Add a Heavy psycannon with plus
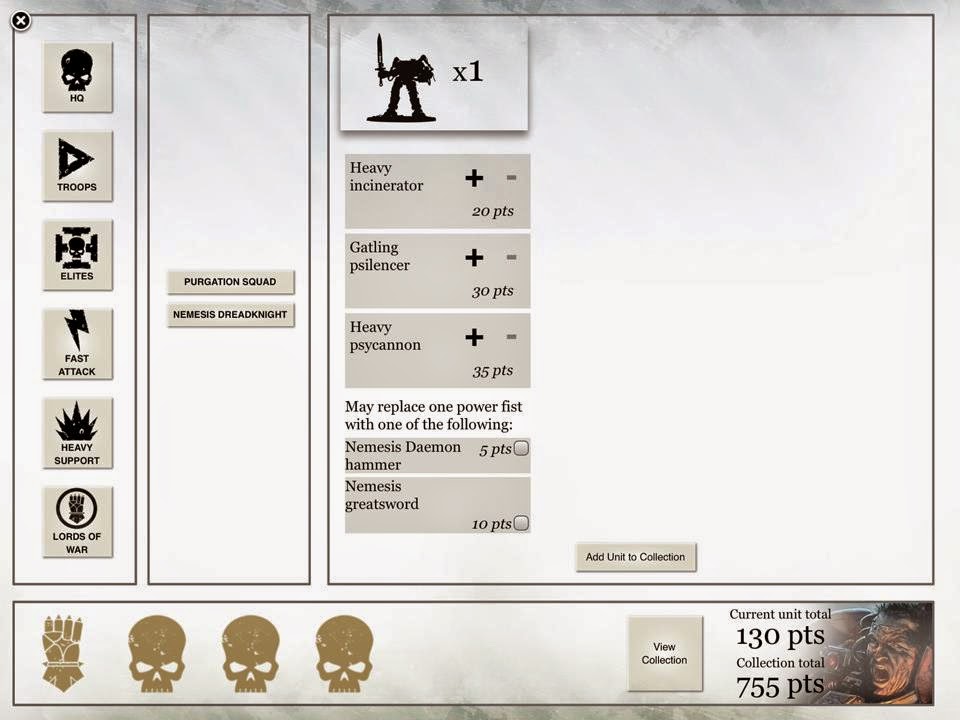The image size is (960, 720). (474, 337)
